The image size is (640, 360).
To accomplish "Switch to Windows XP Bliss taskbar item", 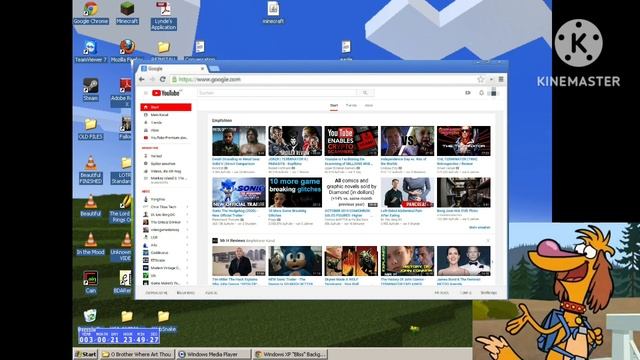I will pyautogui.click(x=290, y=354).
